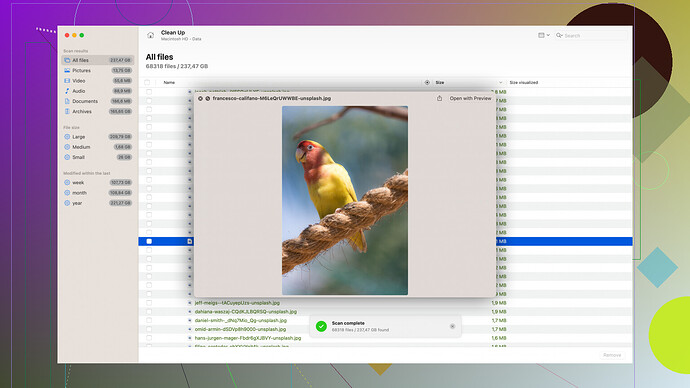Select the daniel-smith unsplash.jpg file name

point(241,320)
